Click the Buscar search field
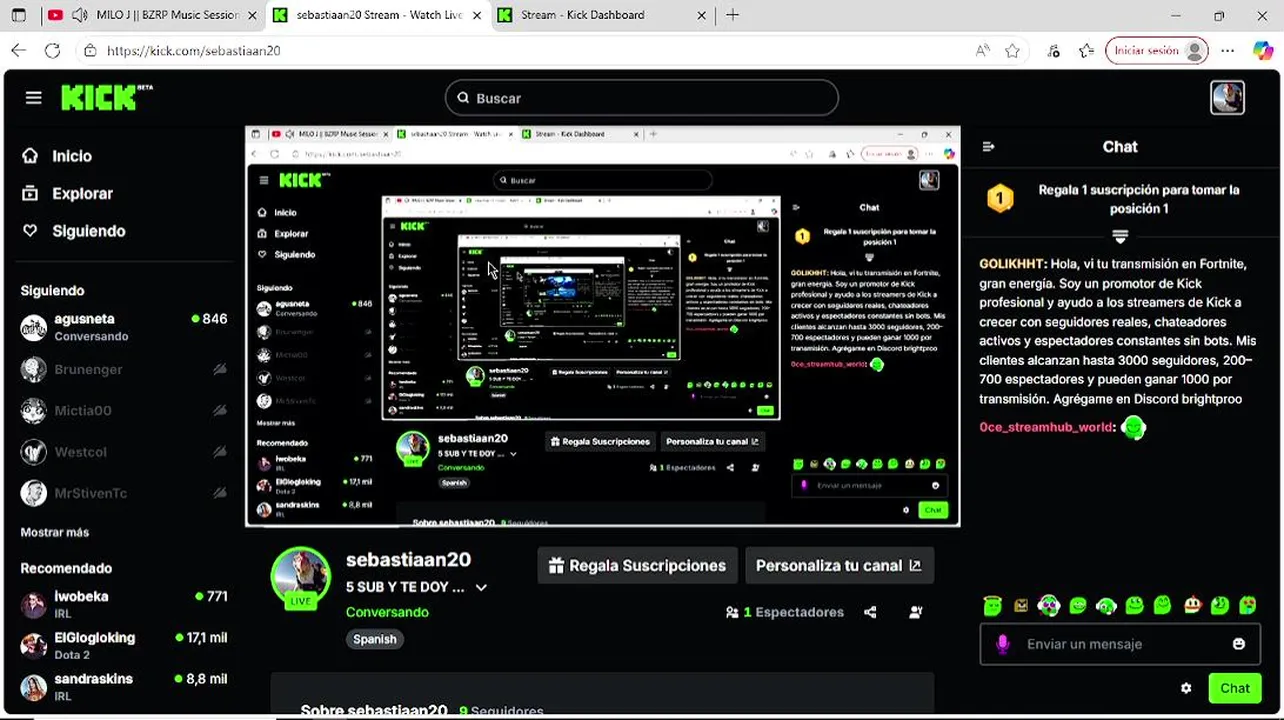The width and height of the screenshot is (1284, 720). (x=641, y=98)
